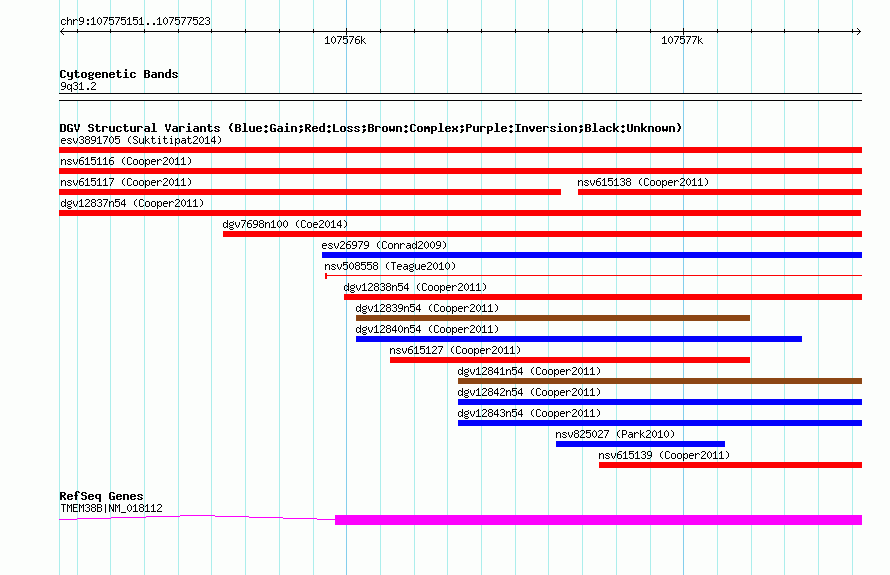890x575 pixels.
Task: Select the esv26979 (Conrad2009) variant label
Action: pos(384,245)
